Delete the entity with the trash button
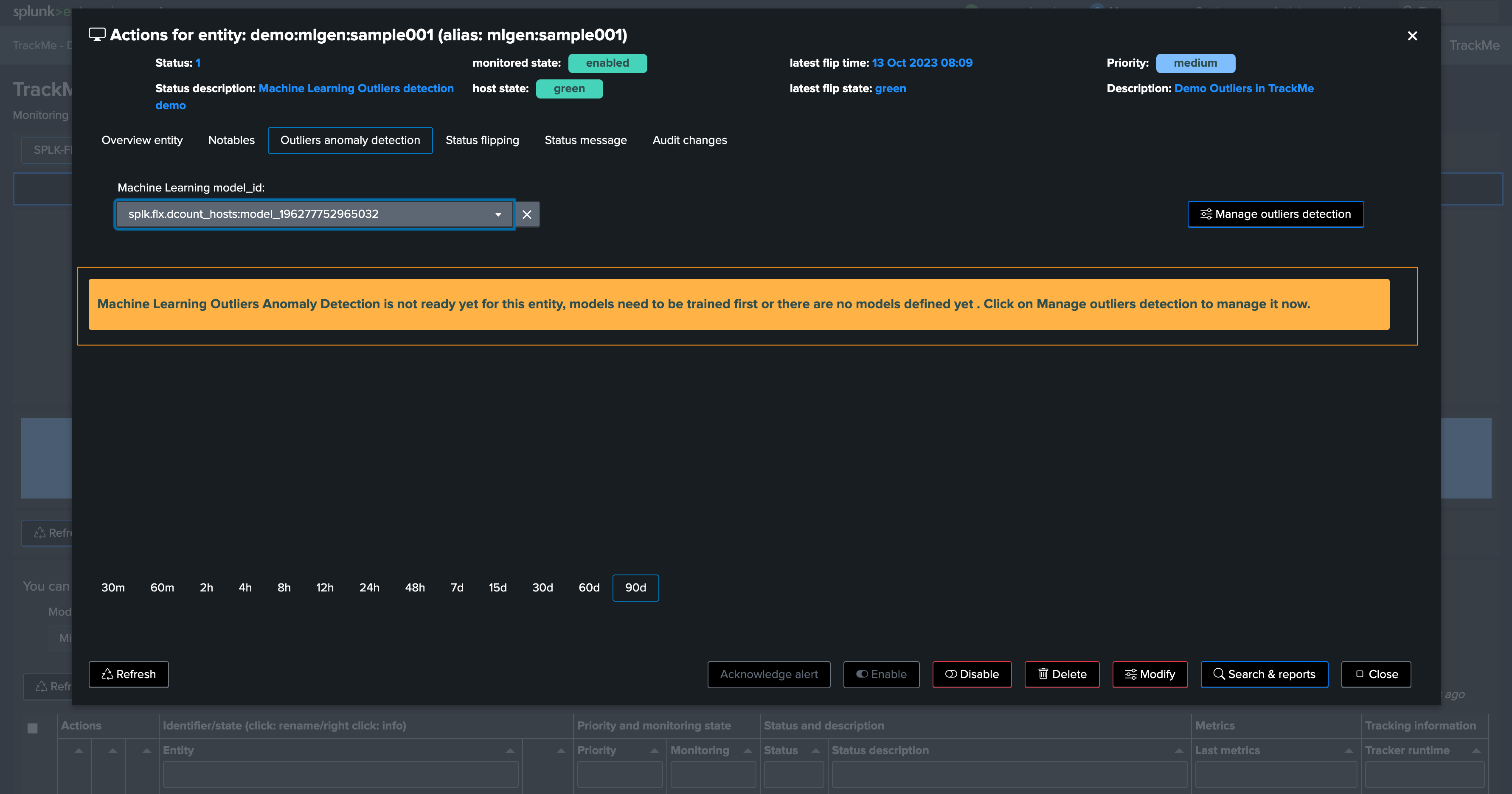The height and width of the screenshot is (794, 1512). pos(1062,675)
